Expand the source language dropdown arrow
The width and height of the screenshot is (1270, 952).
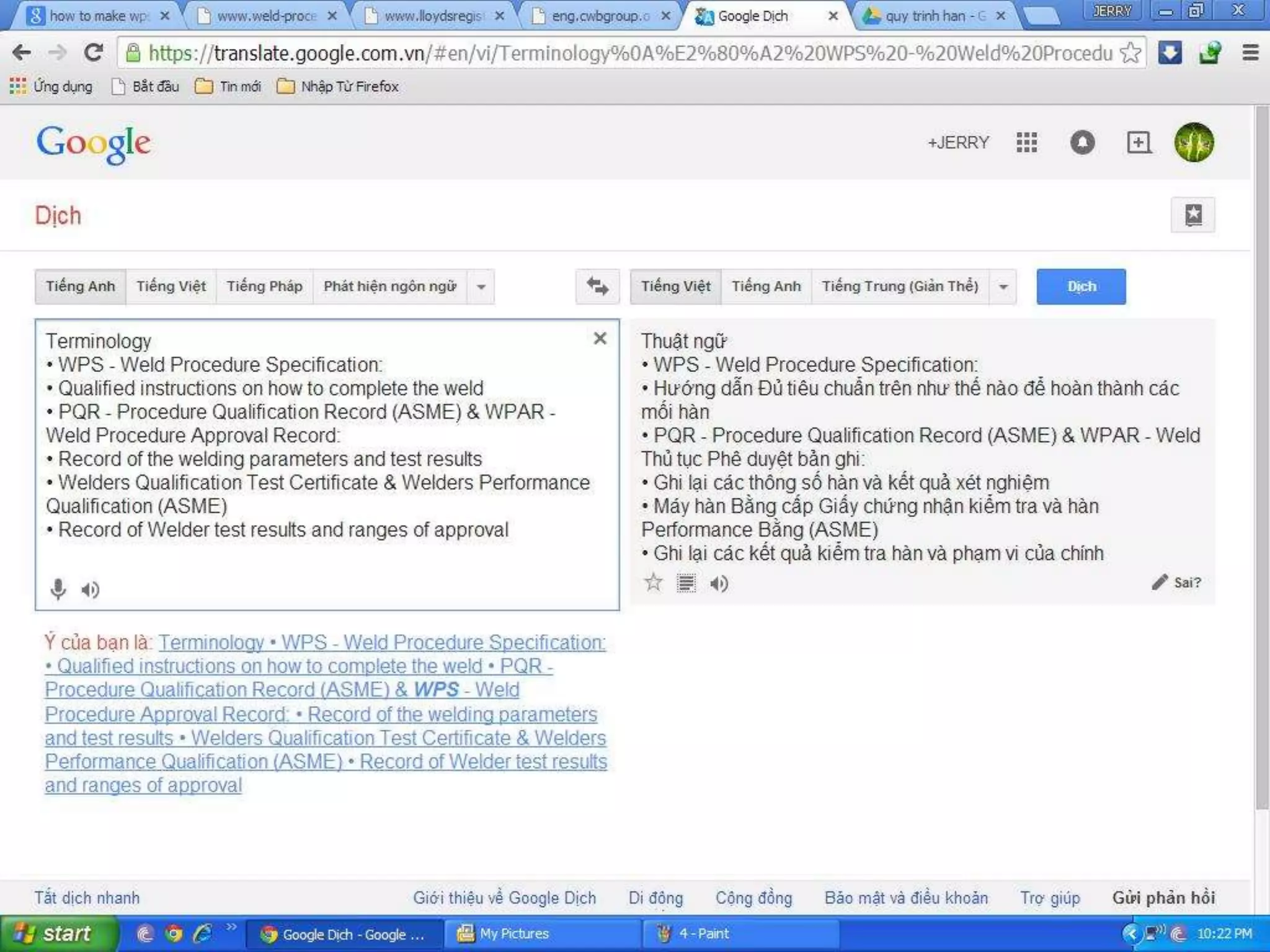point(481,287)
